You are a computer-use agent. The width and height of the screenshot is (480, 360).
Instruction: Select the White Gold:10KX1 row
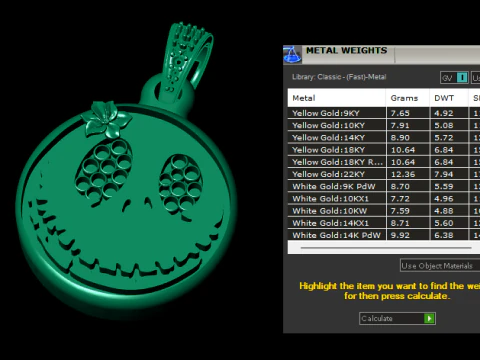384,199
